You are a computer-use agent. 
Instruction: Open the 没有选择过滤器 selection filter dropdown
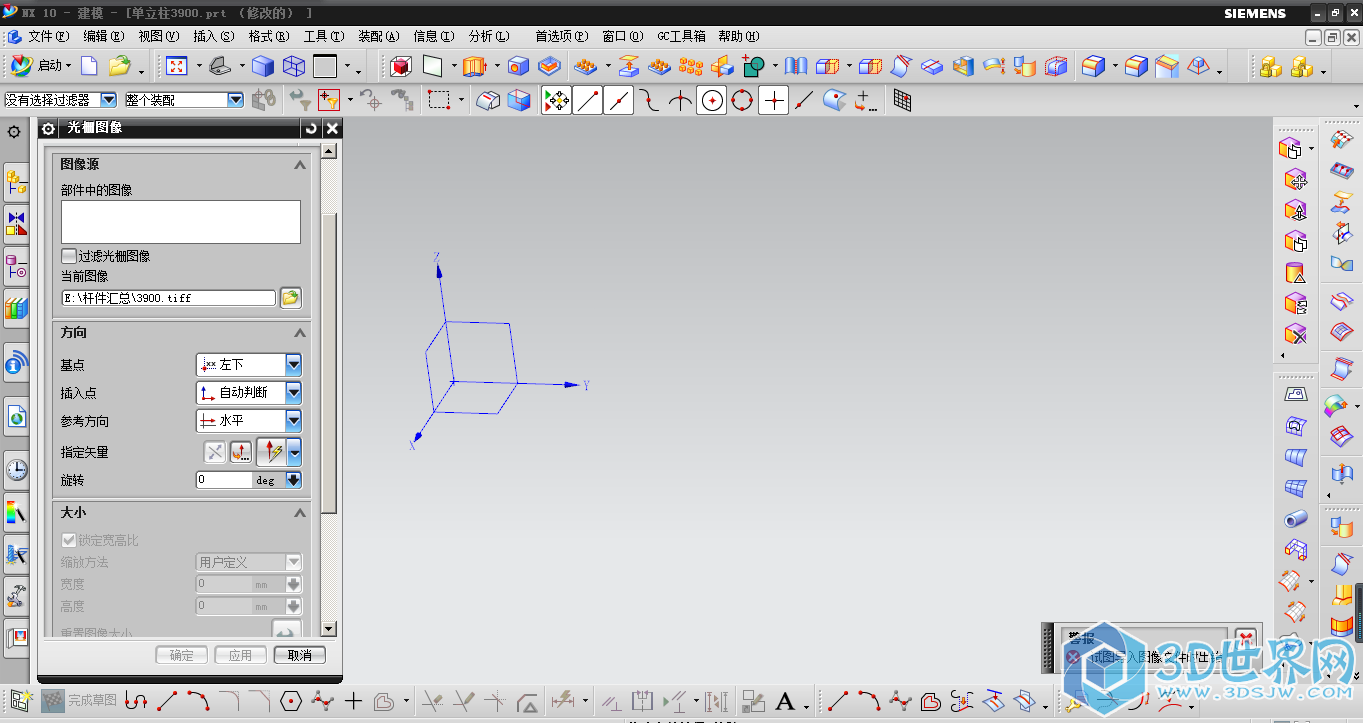point(60,100)
